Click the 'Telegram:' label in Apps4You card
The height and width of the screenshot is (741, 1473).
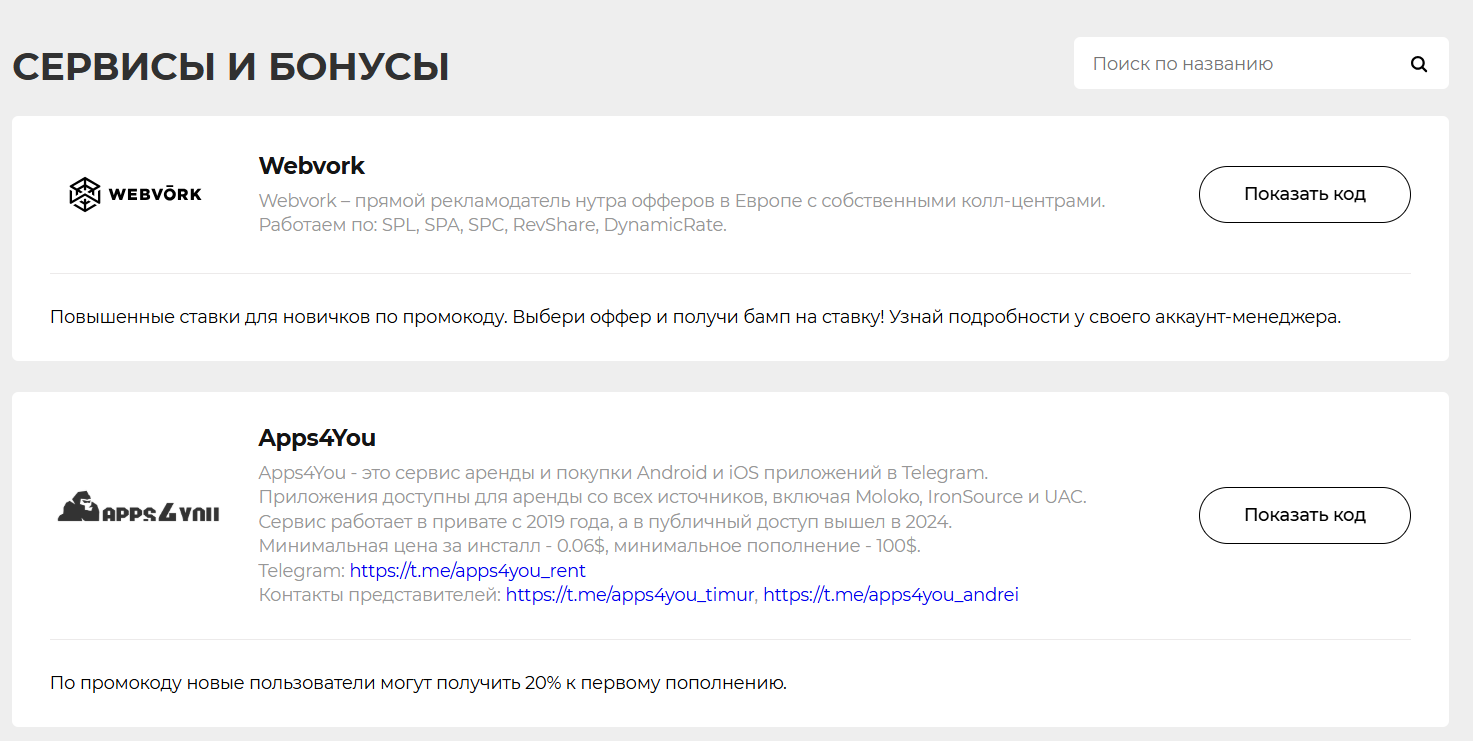pos(301,570)
